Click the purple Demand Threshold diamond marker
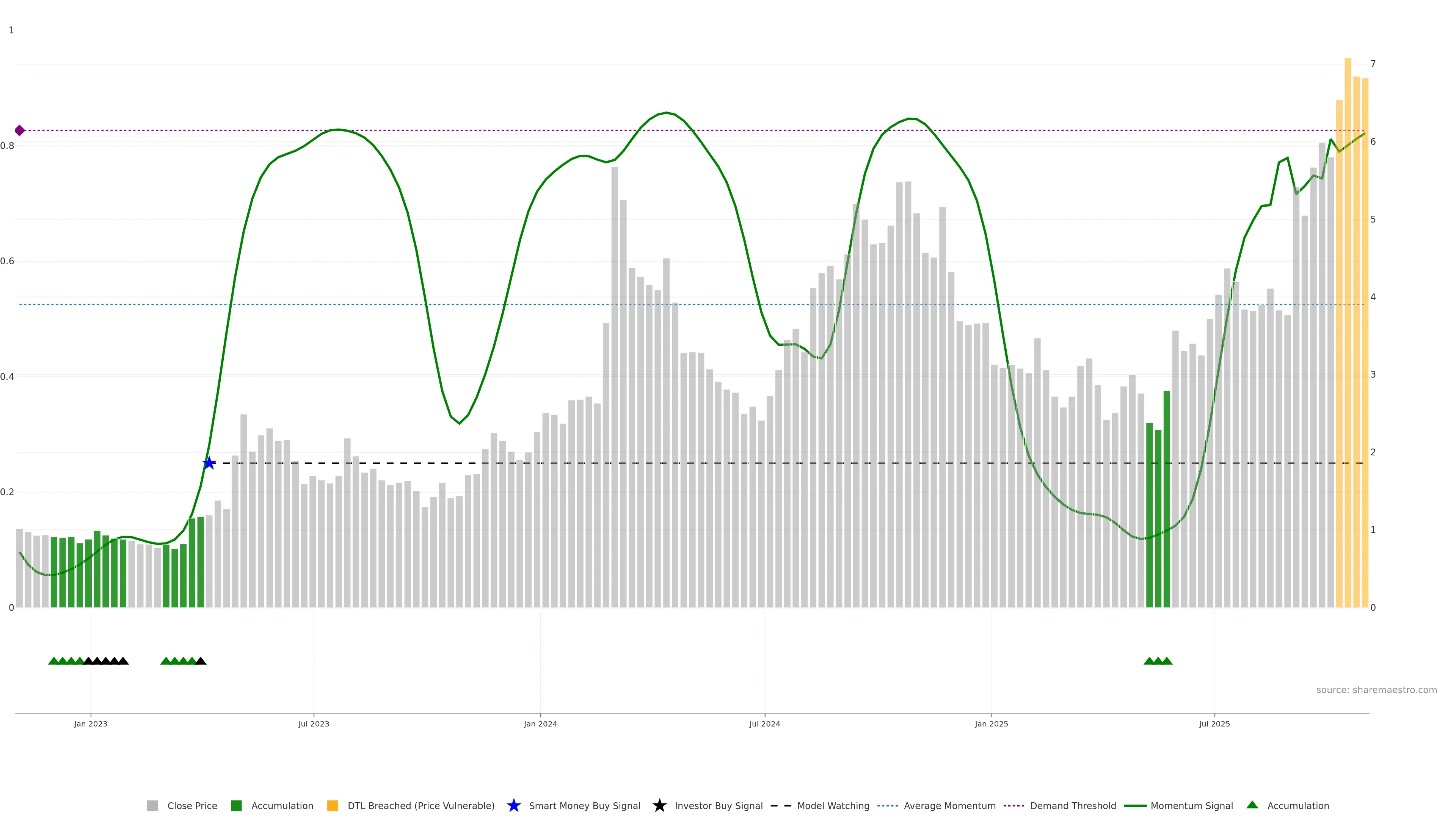Screen dimensions: 1456x819 pyautogui.click(x=20, y=130)
